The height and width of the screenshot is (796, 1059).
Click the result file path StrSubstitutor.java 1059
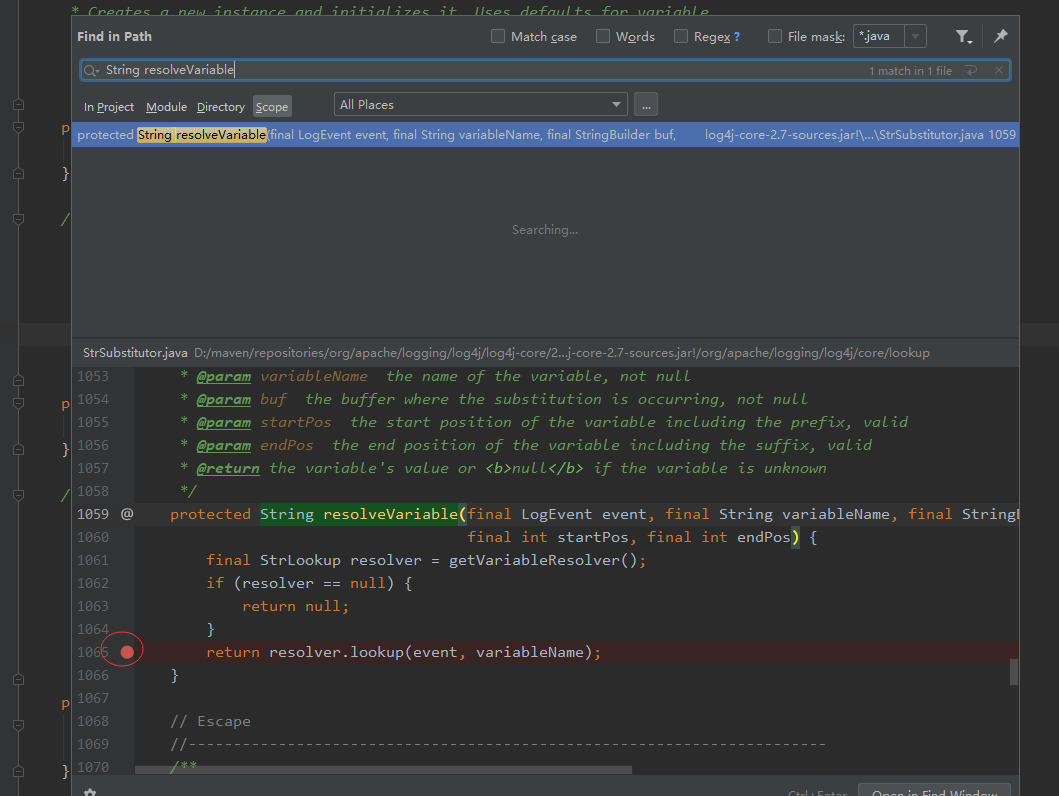pyautogui.click(x=860, y=134)
